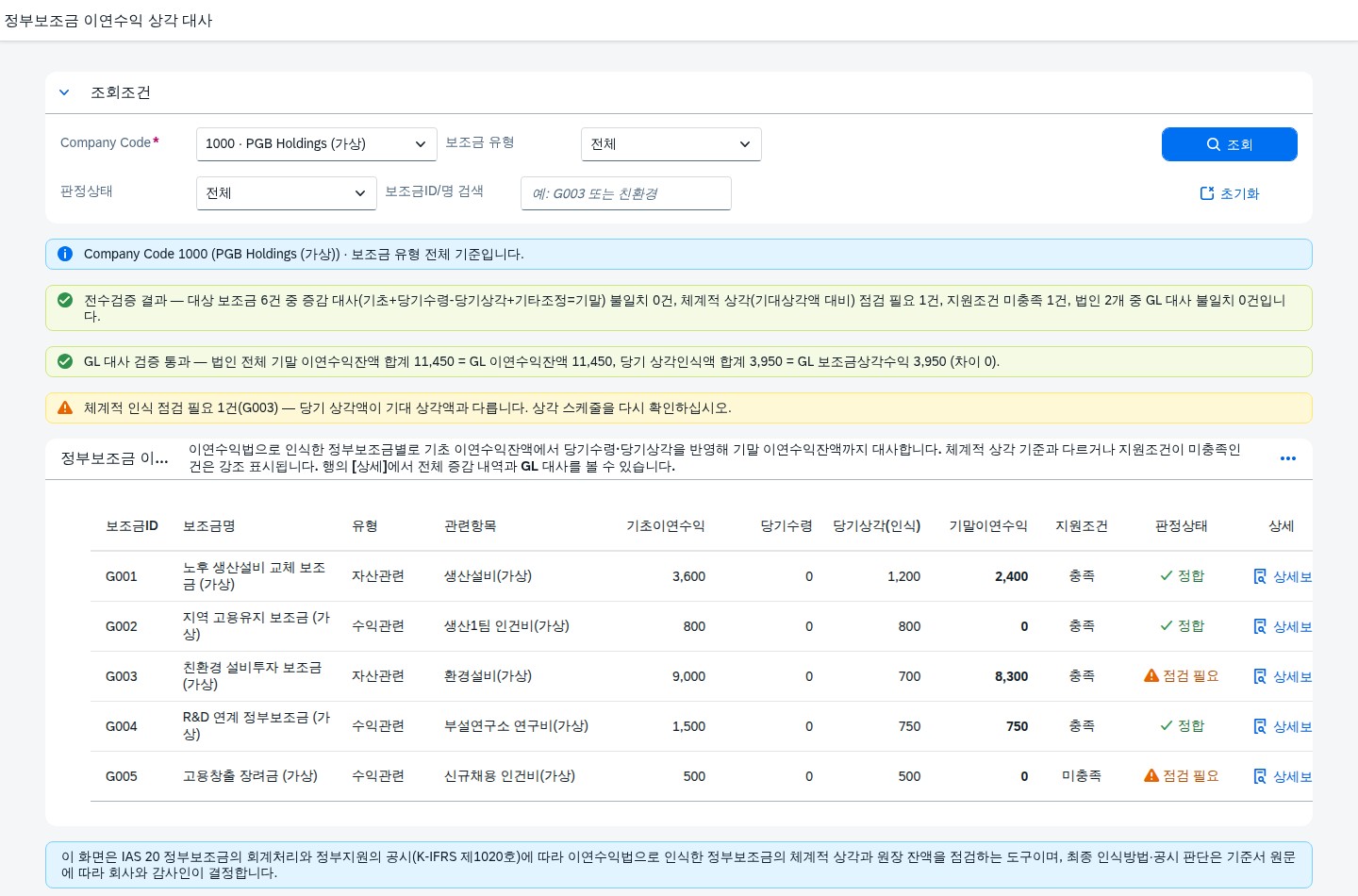Click 노후 생산설비 교체 보조금 name cell
1358x896 pixels.
255,576
